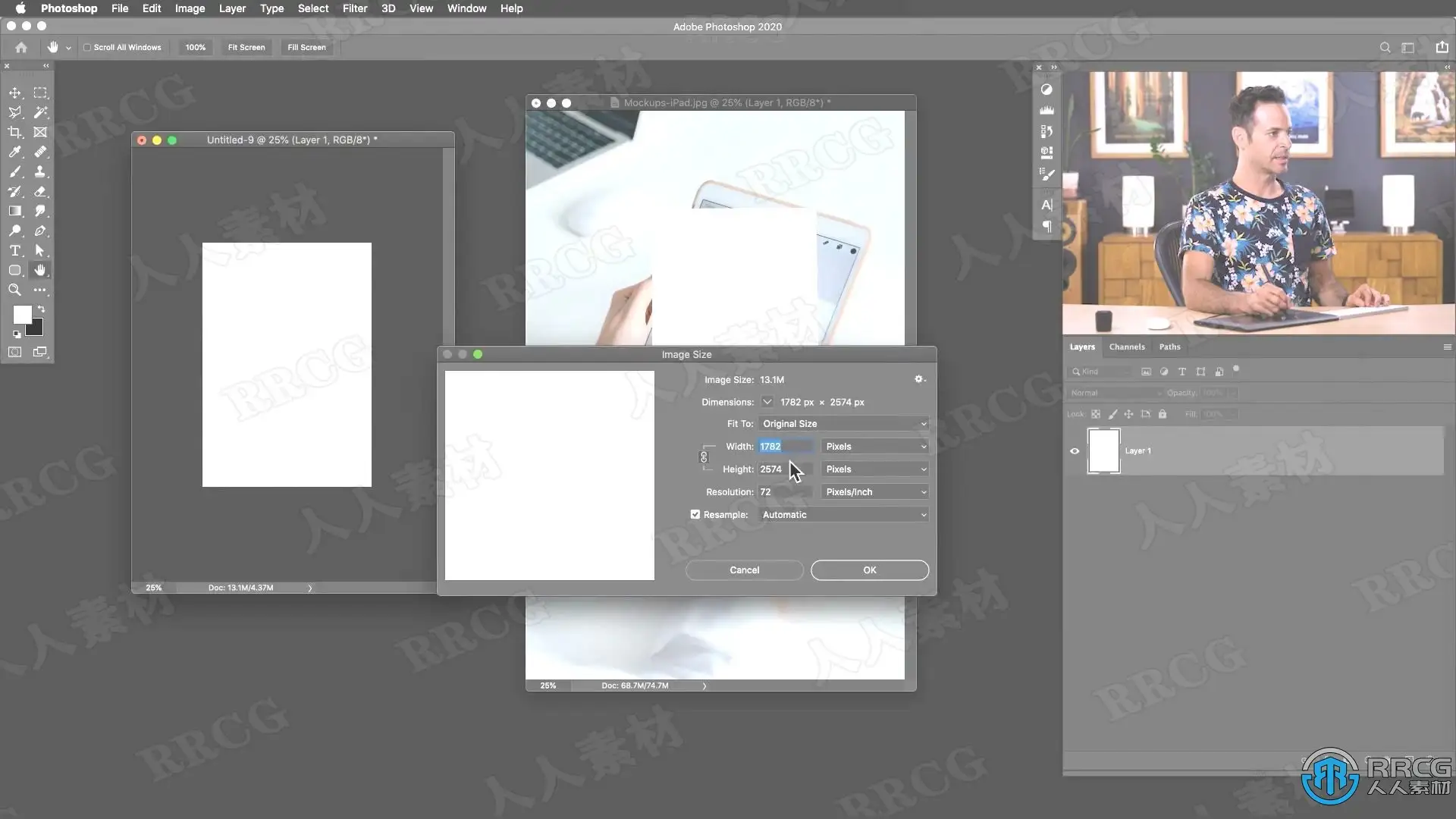Select the Crop tool

[x=15, y=132]
